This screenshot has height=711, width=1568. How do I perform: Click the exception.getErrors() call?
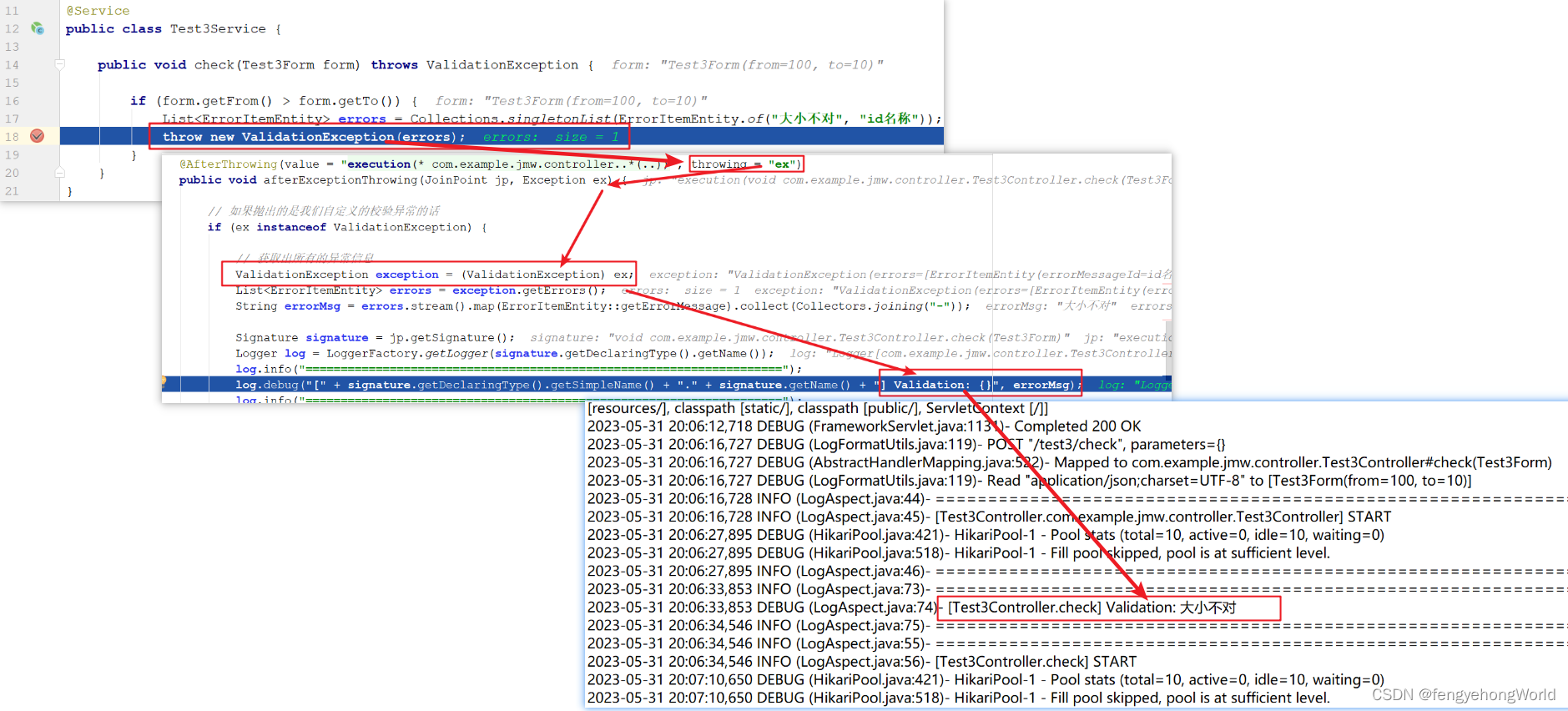pos(529,290)
